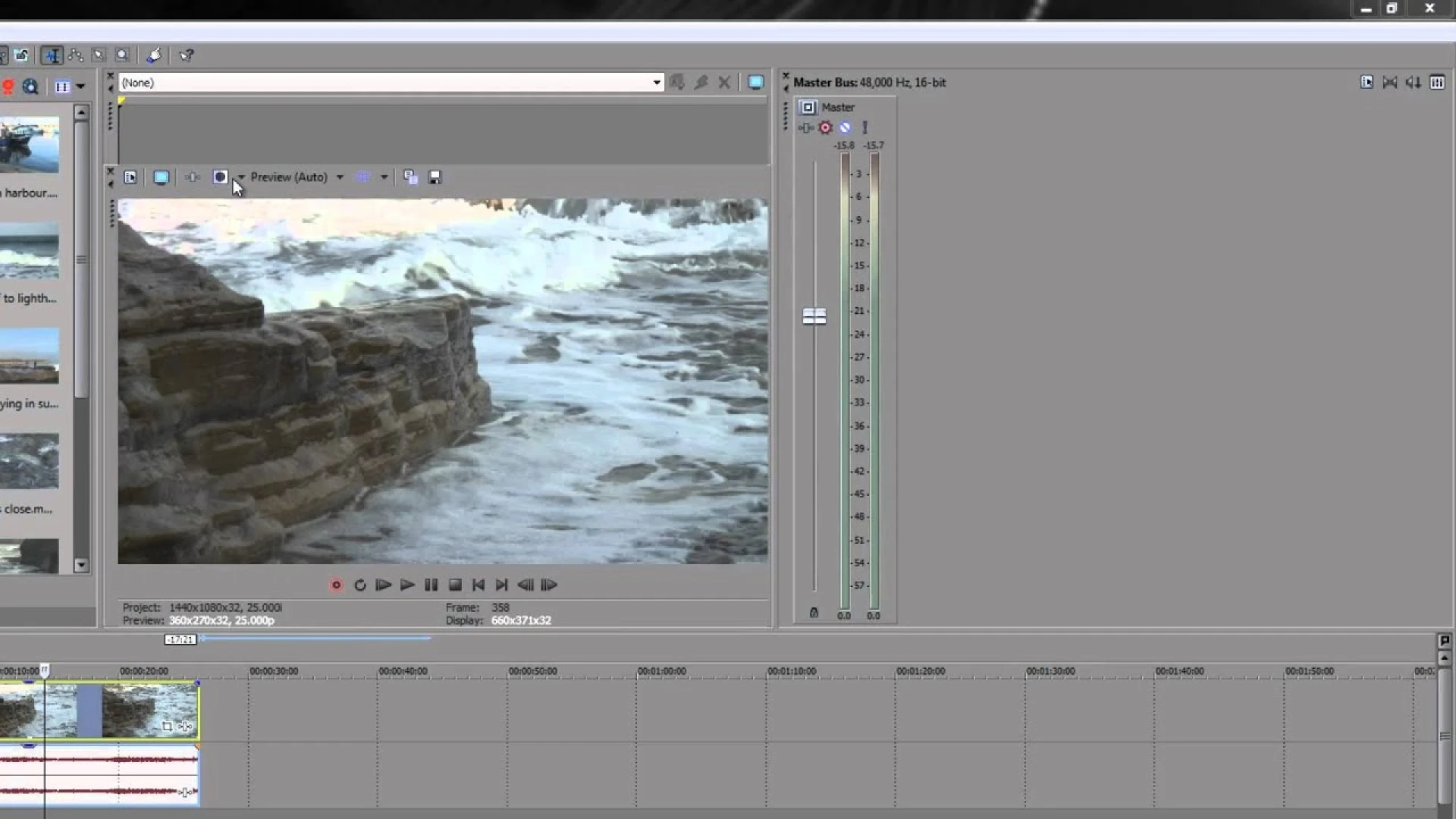Select the Zoom Edit tool
1456x819 pixels.
(x=122, y=55)
